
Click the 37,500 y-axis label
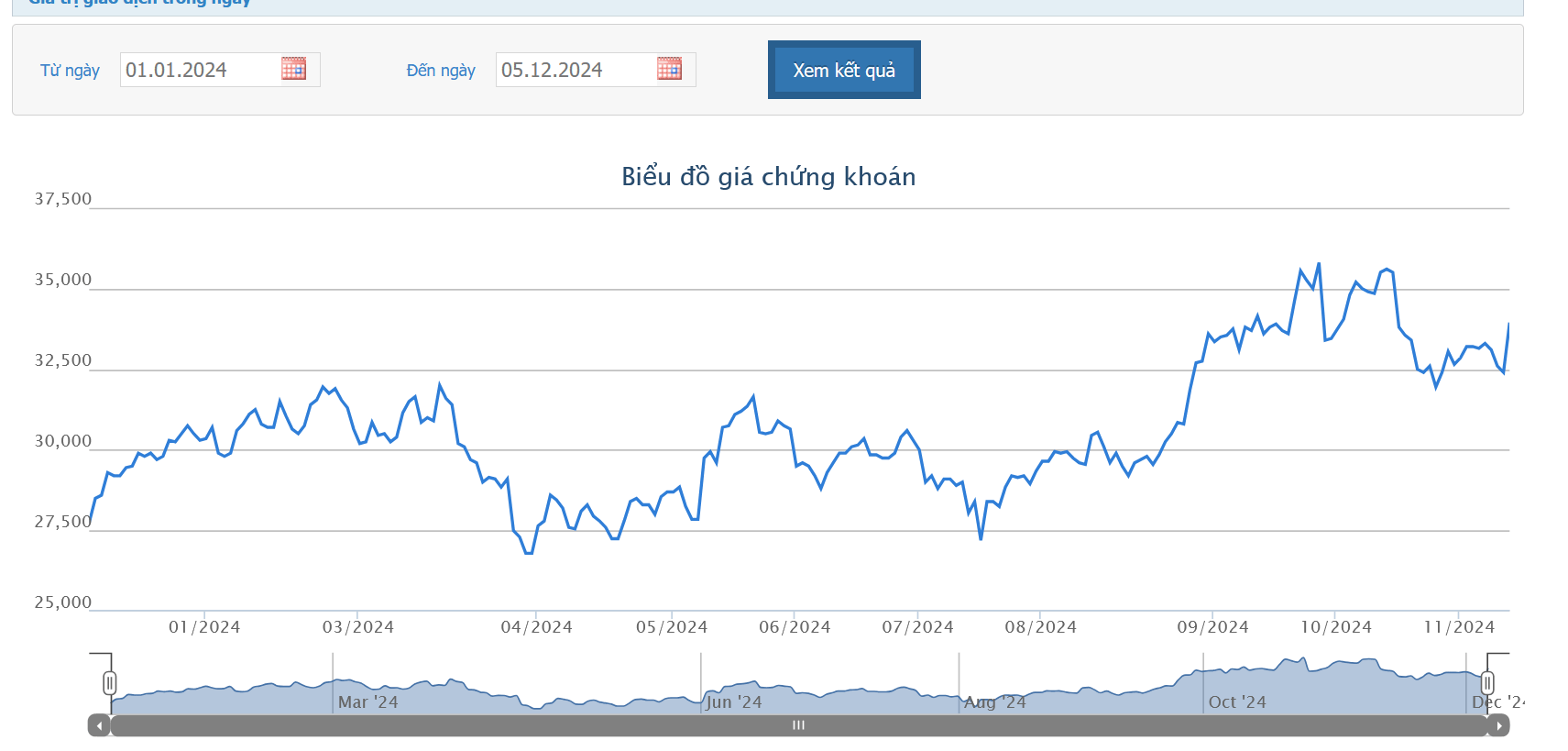(x=63, y=199)
